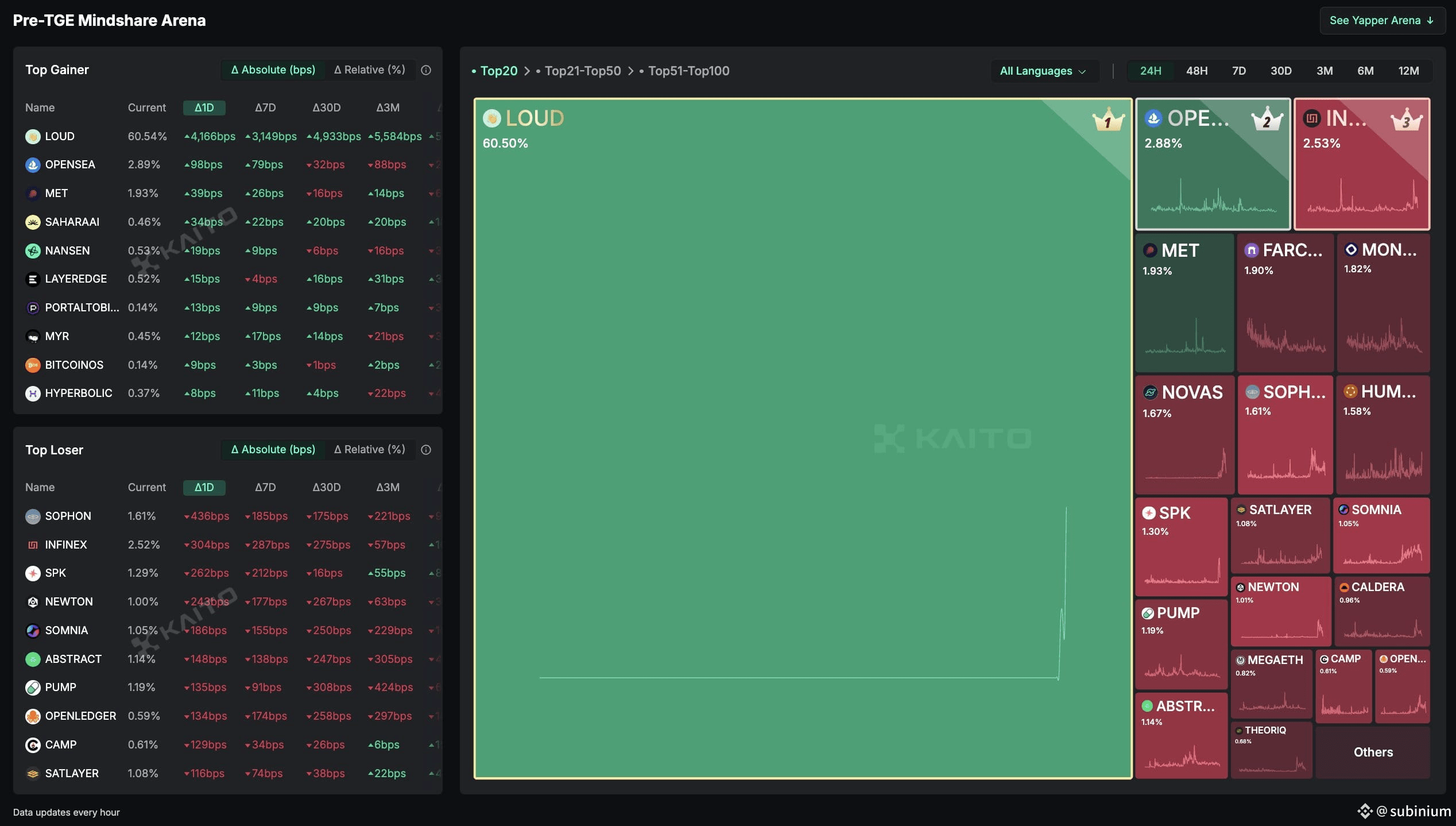The image size is (1456, 826).
Task: Toggle Top Loser Absolute (bps) option
Action: [x=273, y=450]
